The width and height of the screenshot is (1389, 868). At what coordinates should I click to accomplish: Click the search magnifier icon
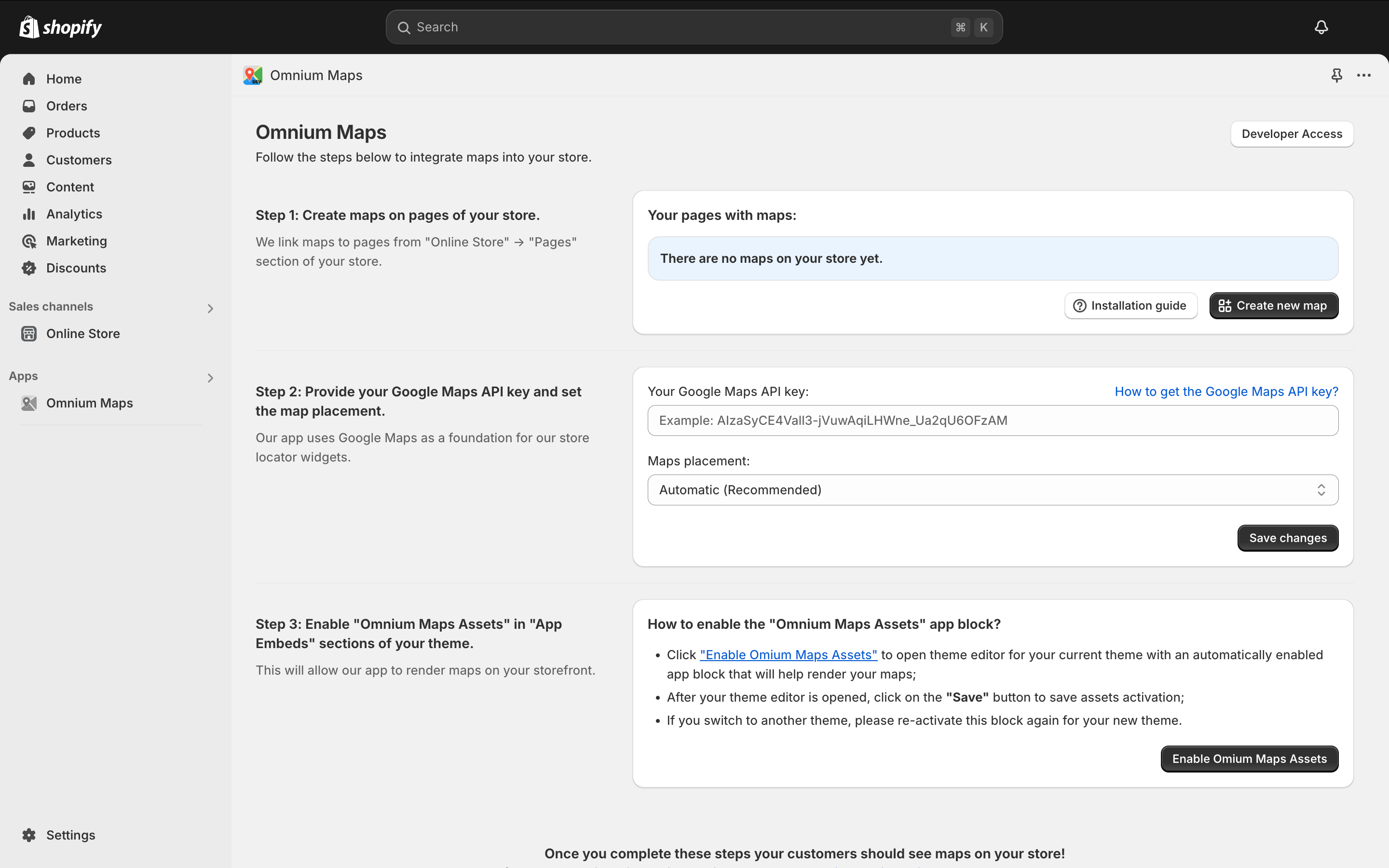click(404, 27)
